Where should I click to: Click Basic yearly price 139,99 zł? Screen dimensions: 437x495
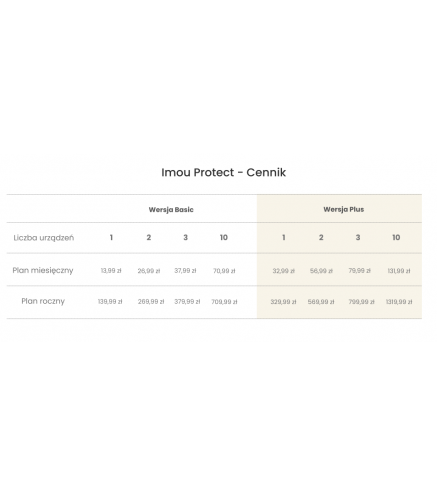pyautogui.click(x=110, y=301)
